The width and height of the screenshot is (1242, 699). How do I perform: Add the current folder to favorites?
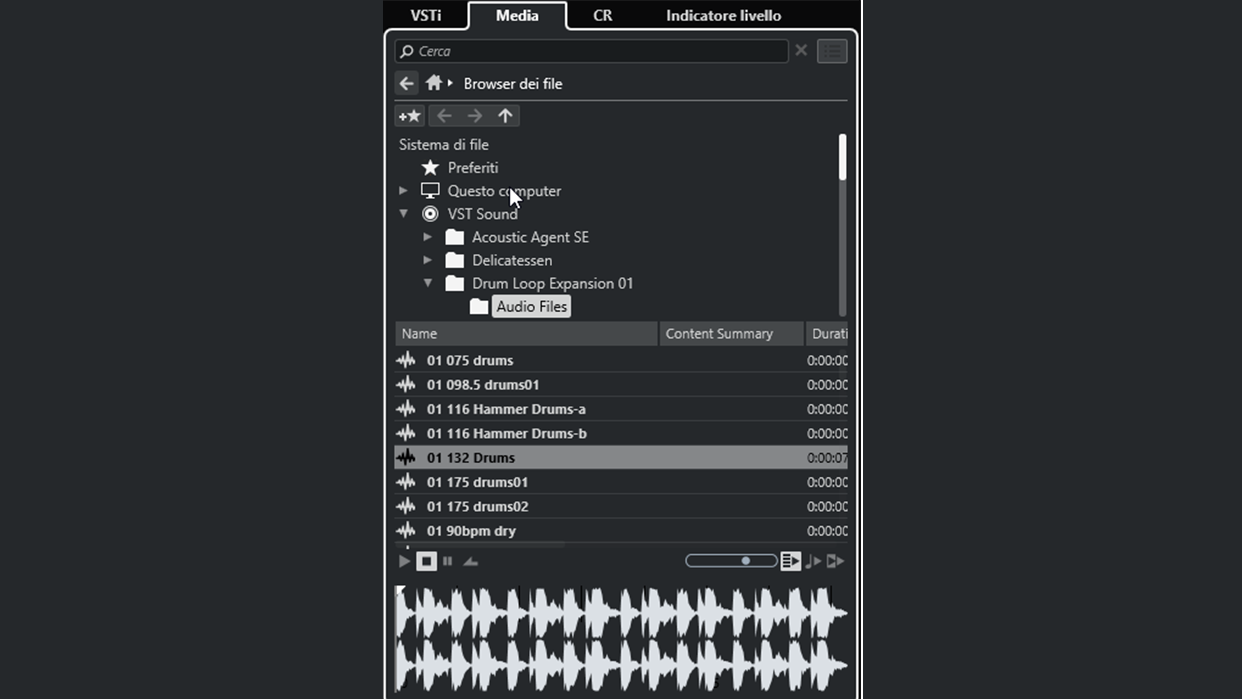[x=410, y=116]
